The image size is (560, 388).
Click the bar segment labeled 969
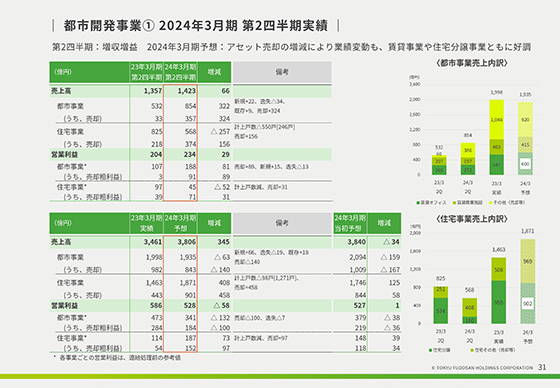pyautogui.click(x=528, y=261)
